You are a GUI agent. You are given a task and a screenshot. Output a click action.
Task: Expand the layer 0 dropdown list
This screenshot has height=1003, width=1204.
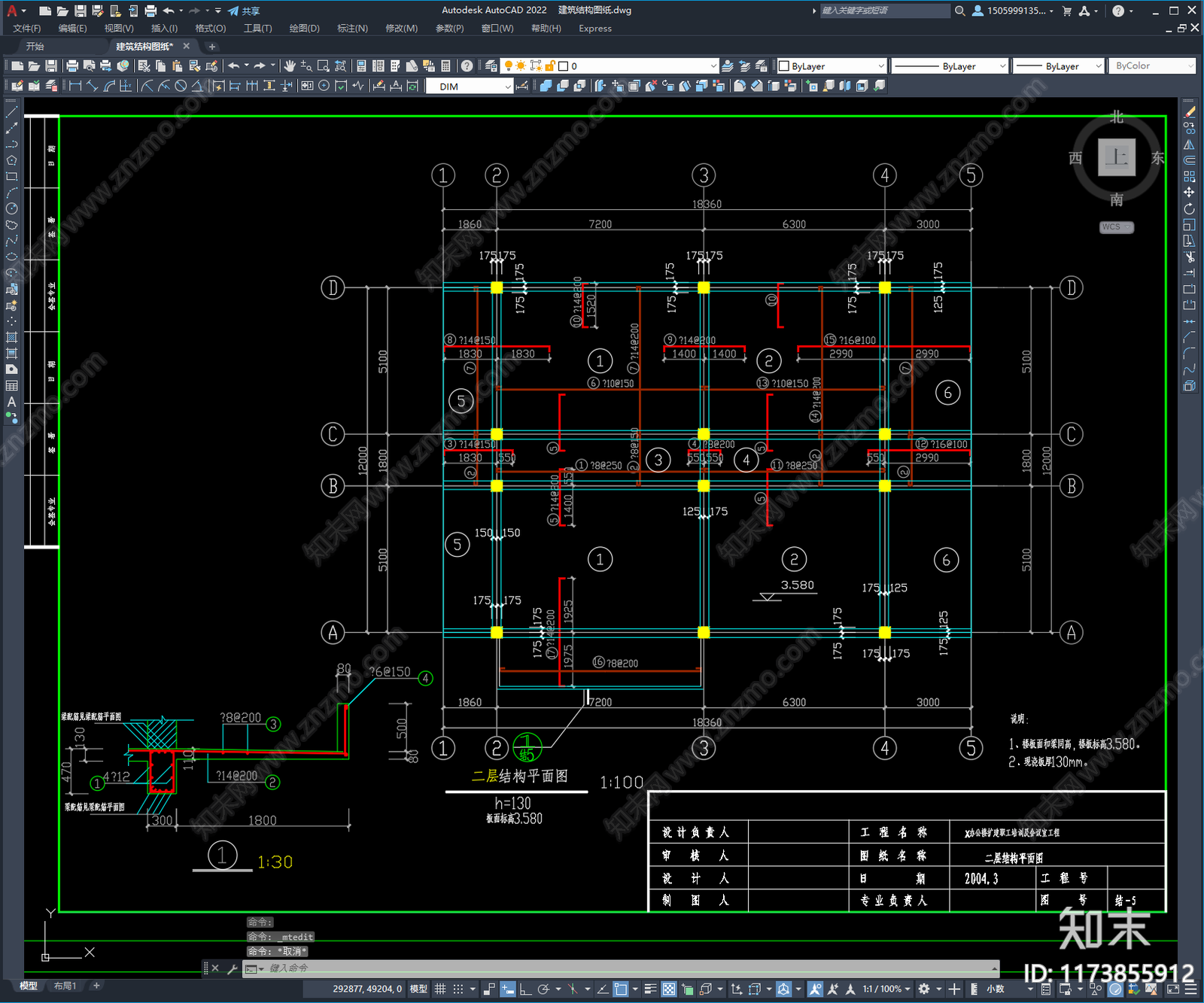[713, 66]
